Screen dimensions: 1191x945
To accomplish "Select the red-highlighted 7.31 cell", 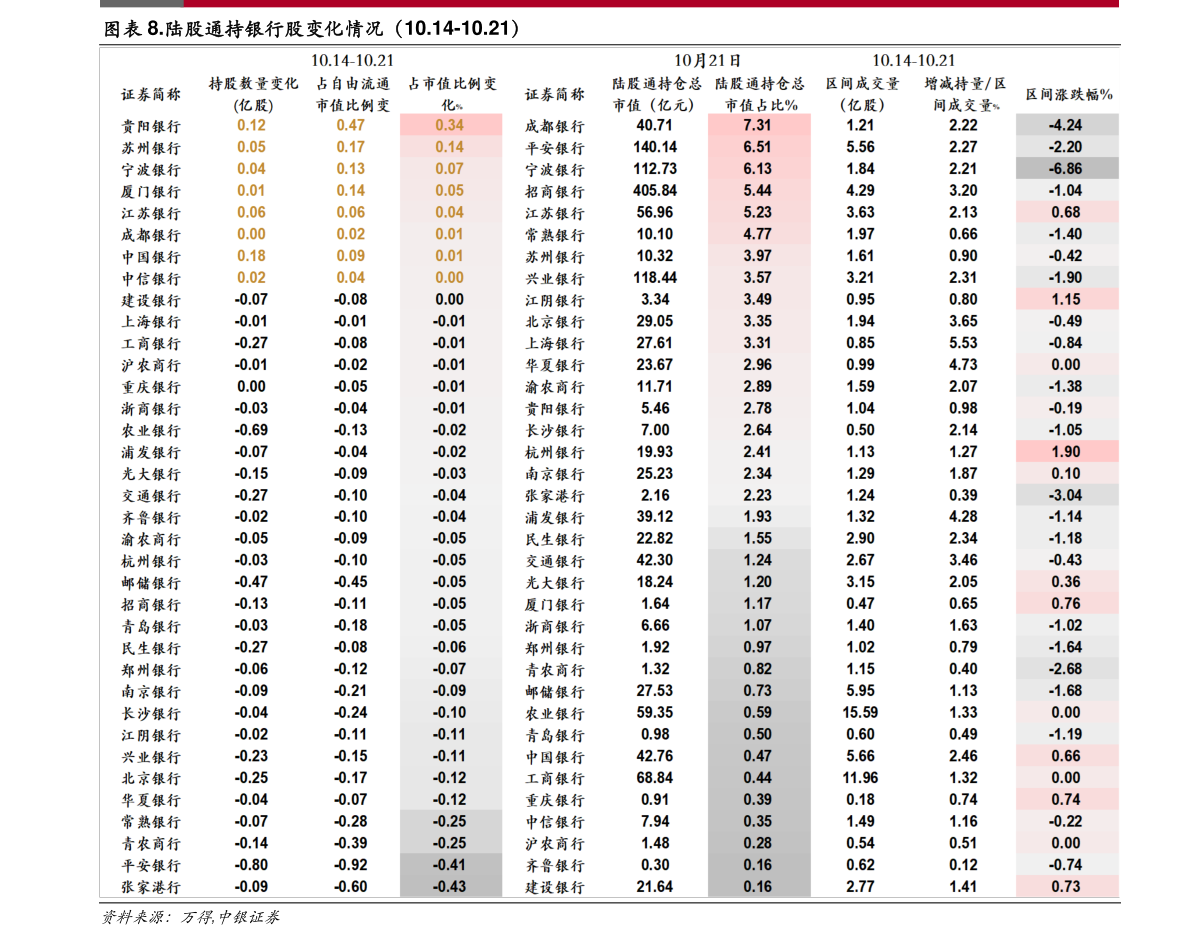I will tap(758, 125).
